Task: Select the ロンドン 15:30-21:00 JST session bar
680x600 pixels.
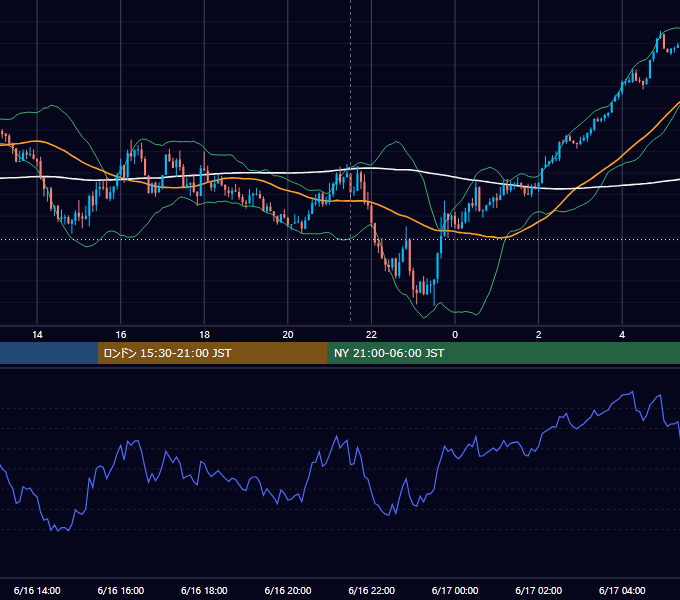Action: pyautogui.click(x=212, y=353)
